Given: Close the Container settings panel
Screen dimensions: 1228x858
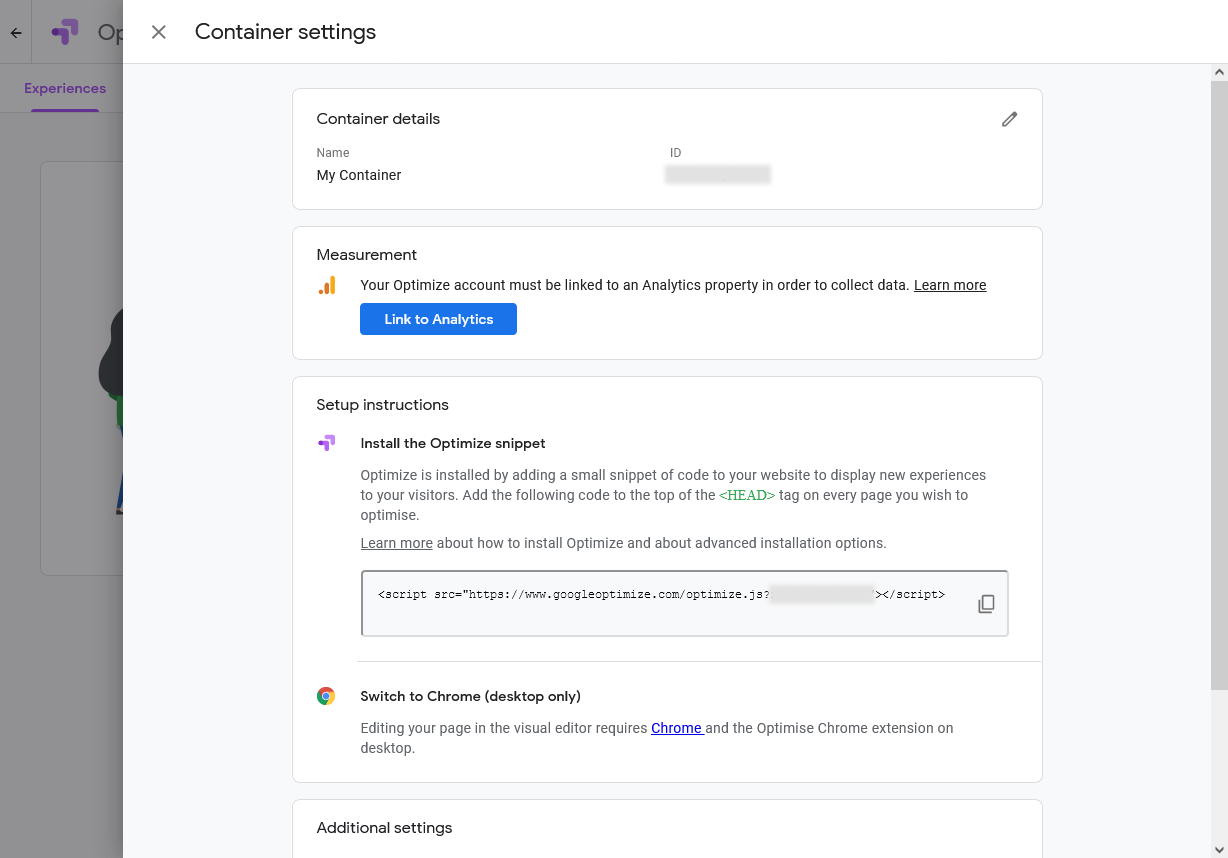Looking at the screenshot, I should click(x=158, y=32).
